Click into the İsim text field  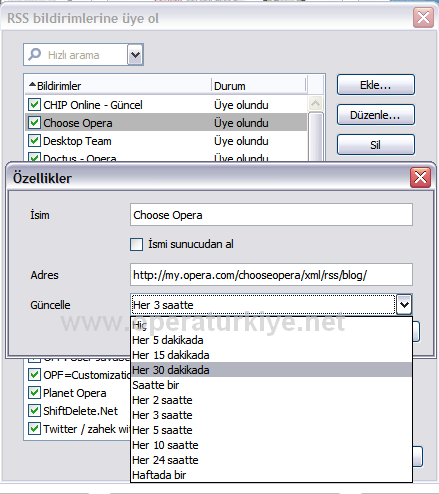(x=271, y=215)
